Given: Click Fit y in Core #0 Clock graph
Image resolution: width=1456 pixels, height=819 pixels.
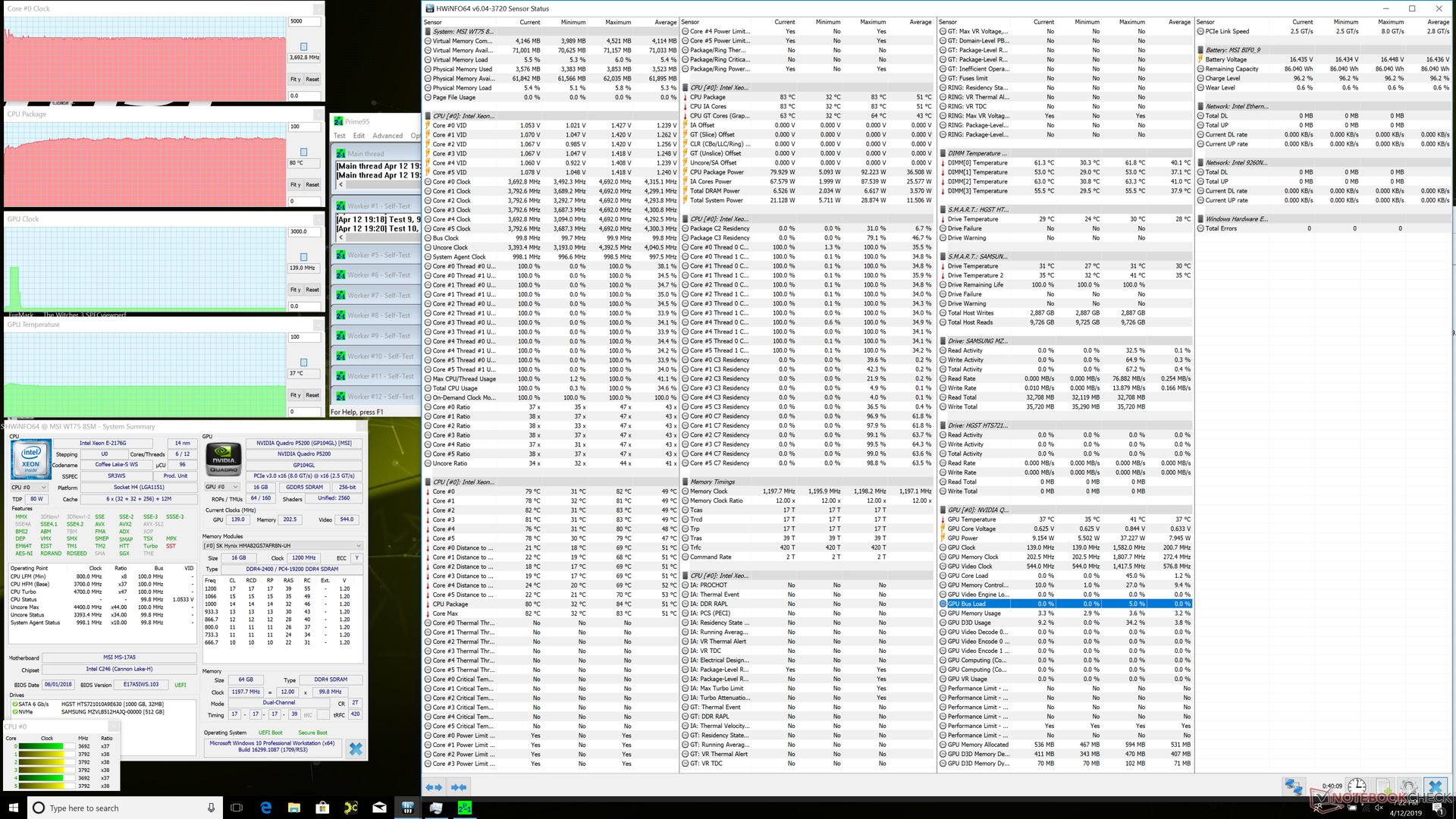Looking at the screenshot, I should pyautogui.click(x=296, y=79).
